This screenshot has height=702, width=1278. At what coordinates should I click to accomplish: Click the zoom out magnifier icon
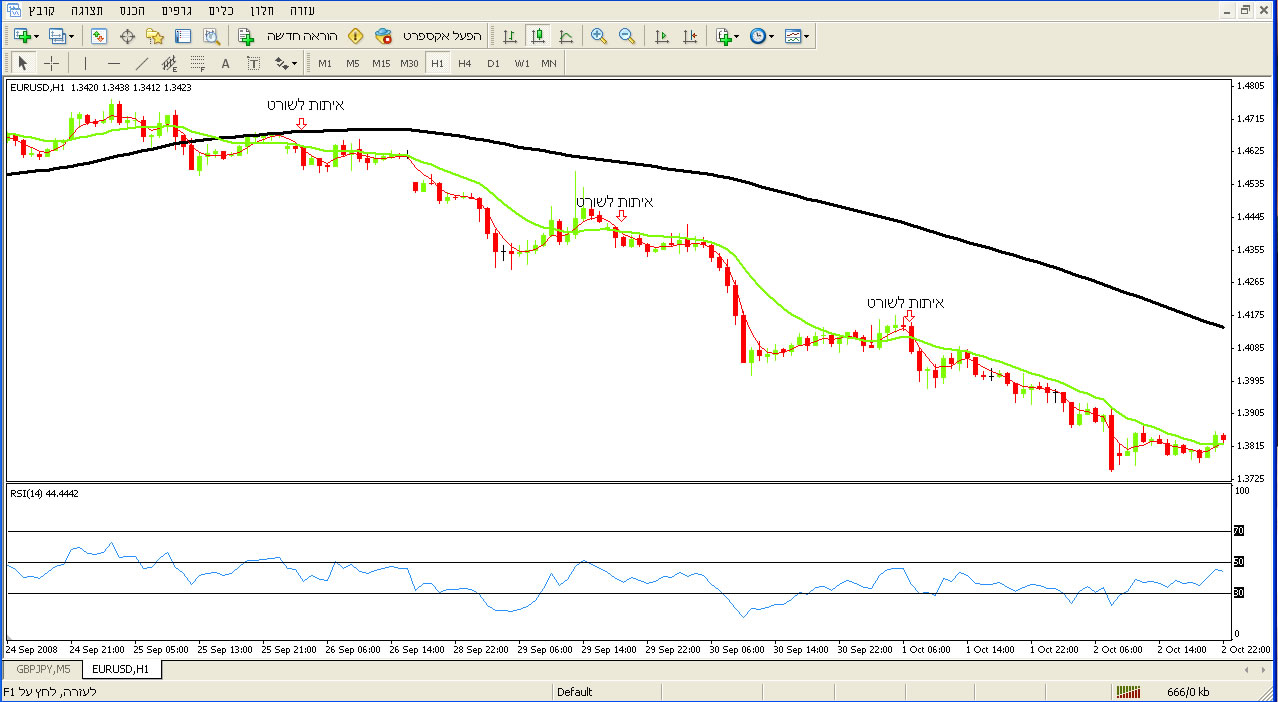coord(627,36)
